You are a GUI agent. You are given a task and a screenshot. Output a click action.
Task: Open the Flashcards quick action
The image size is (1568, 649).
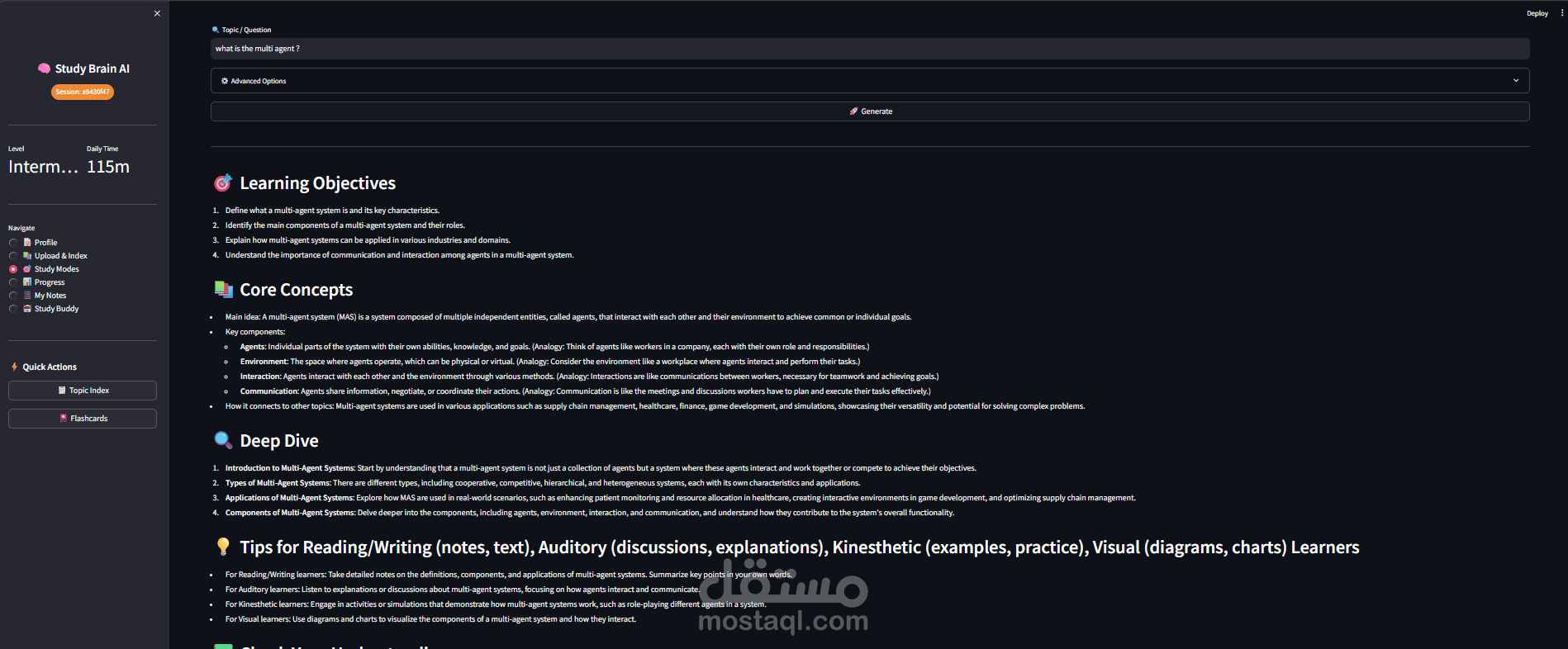click(83, 419)
